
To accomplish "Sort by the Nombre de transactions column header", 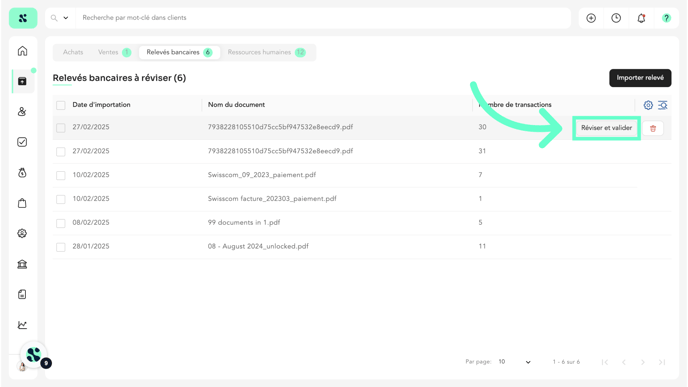I will [x=515, y=105].
